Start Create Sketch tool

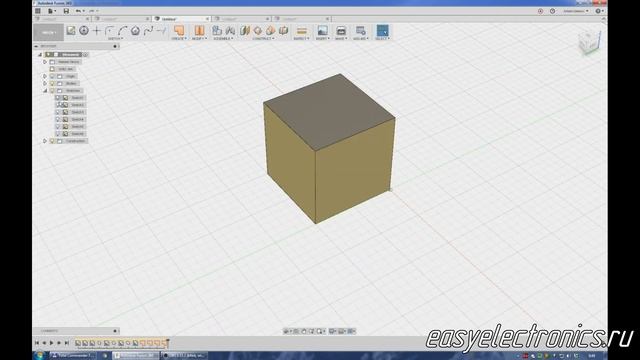point(71,31)
